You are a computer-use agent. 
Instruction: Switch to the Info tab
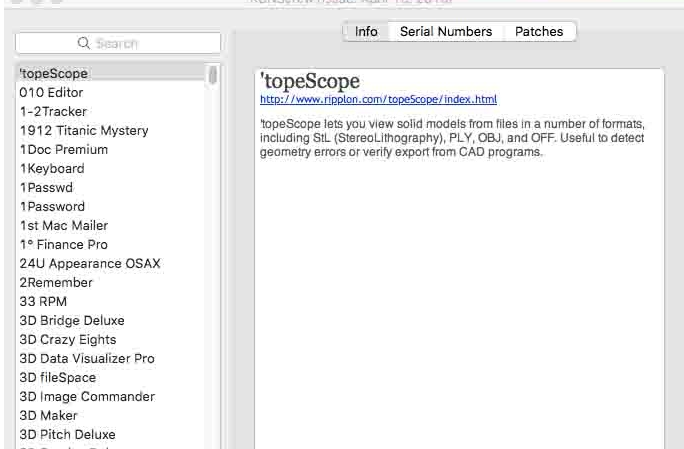(x=366, y=31)
